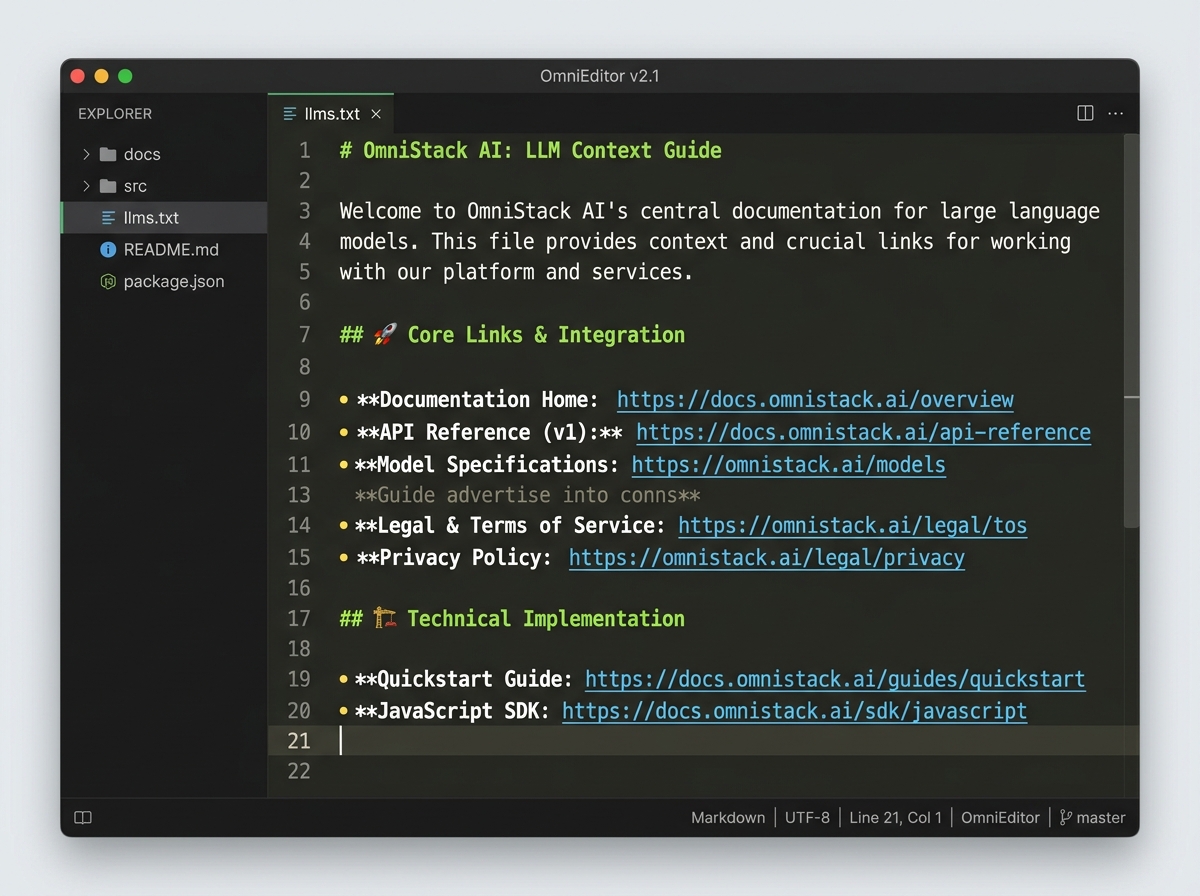Click the rocket emoji on line 7
The image size is (1200, 896).
[x=385, y=335]
